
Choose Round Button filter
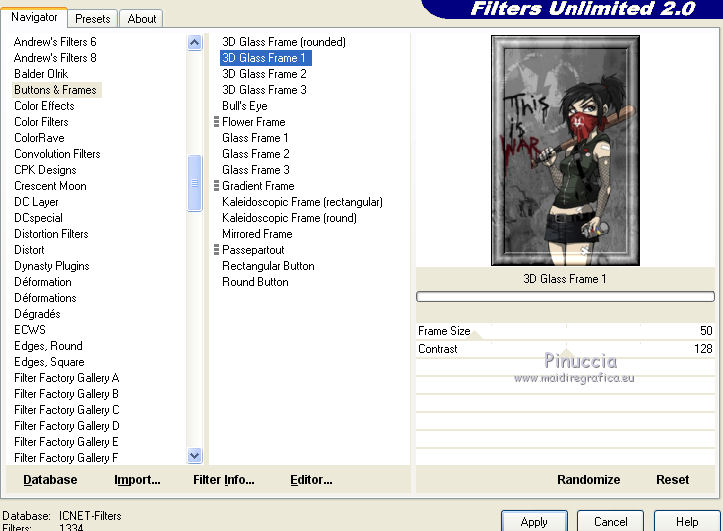pos(255,282)
